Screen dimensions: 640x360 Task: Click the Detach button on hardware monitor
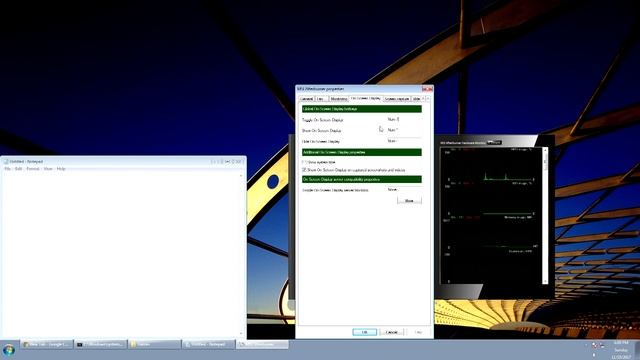494,142
